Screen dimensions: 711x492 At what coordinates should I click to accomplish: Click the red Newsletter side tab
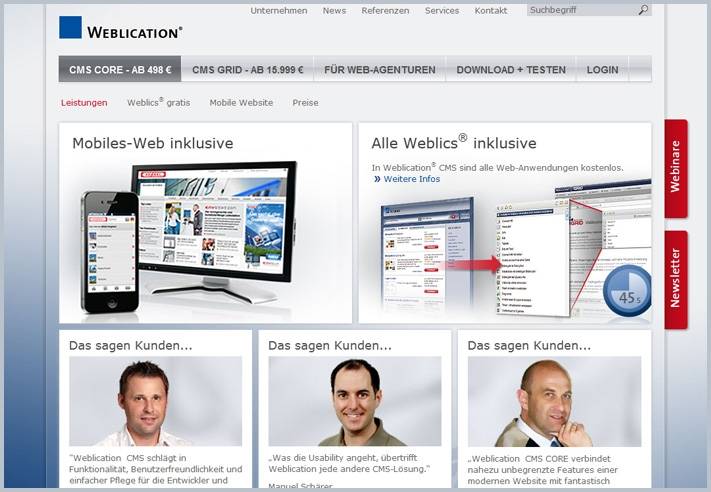676,280
